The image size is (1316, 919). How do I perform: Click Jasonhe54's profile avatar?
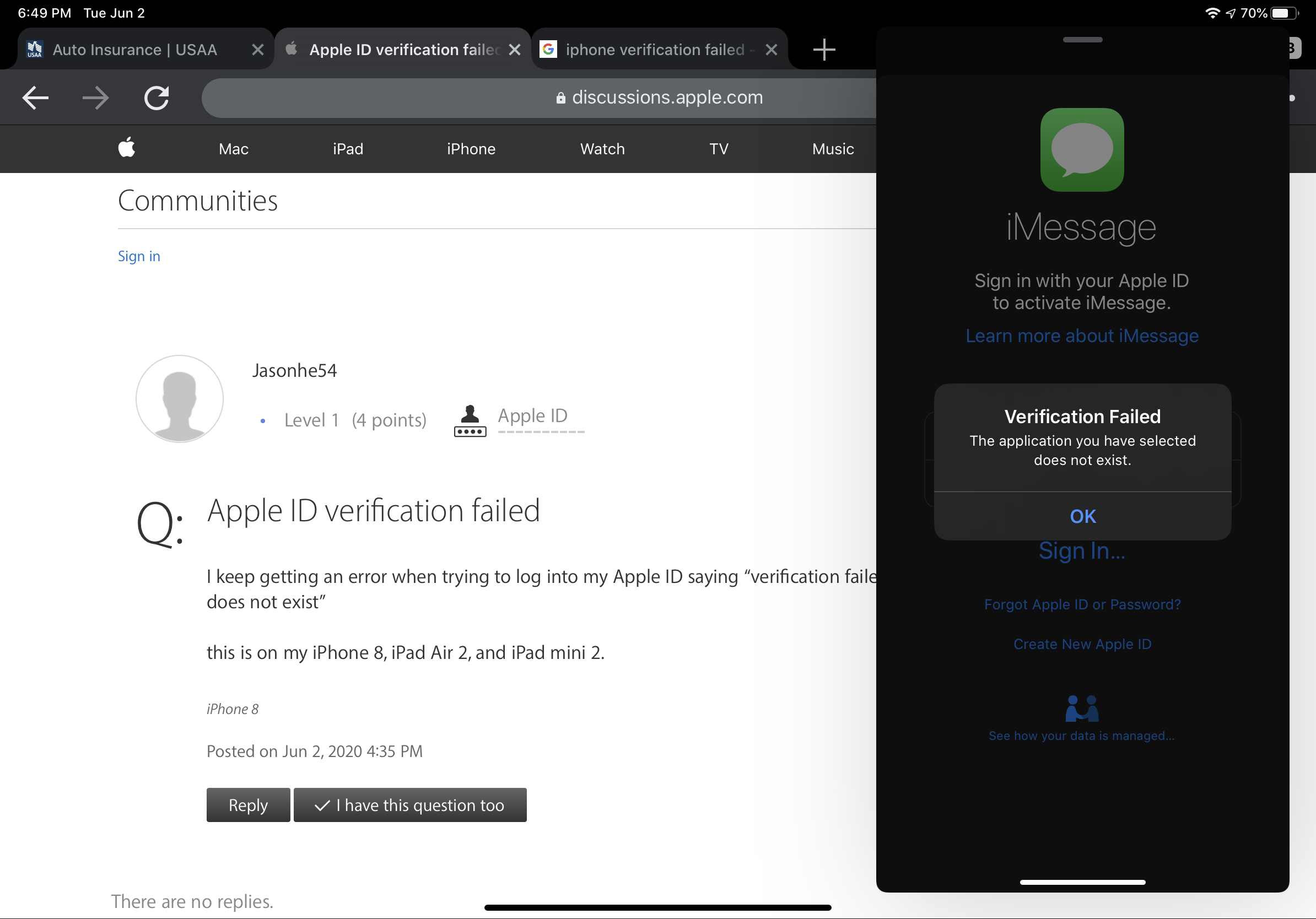(180, 399)
